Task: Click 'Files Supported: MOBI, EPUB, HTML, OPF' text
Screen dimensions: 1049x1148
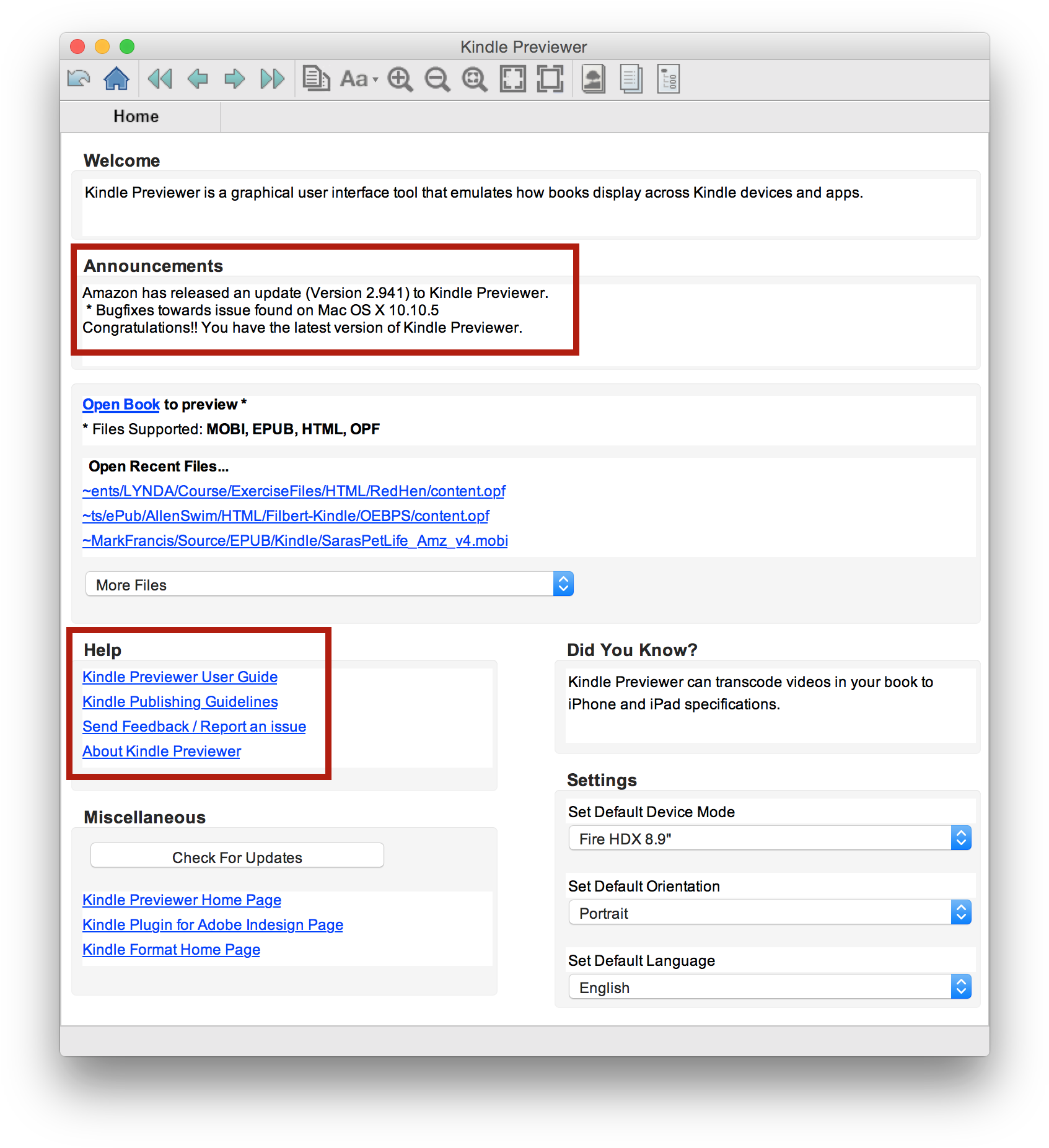Action: click(x=230, y=429)
